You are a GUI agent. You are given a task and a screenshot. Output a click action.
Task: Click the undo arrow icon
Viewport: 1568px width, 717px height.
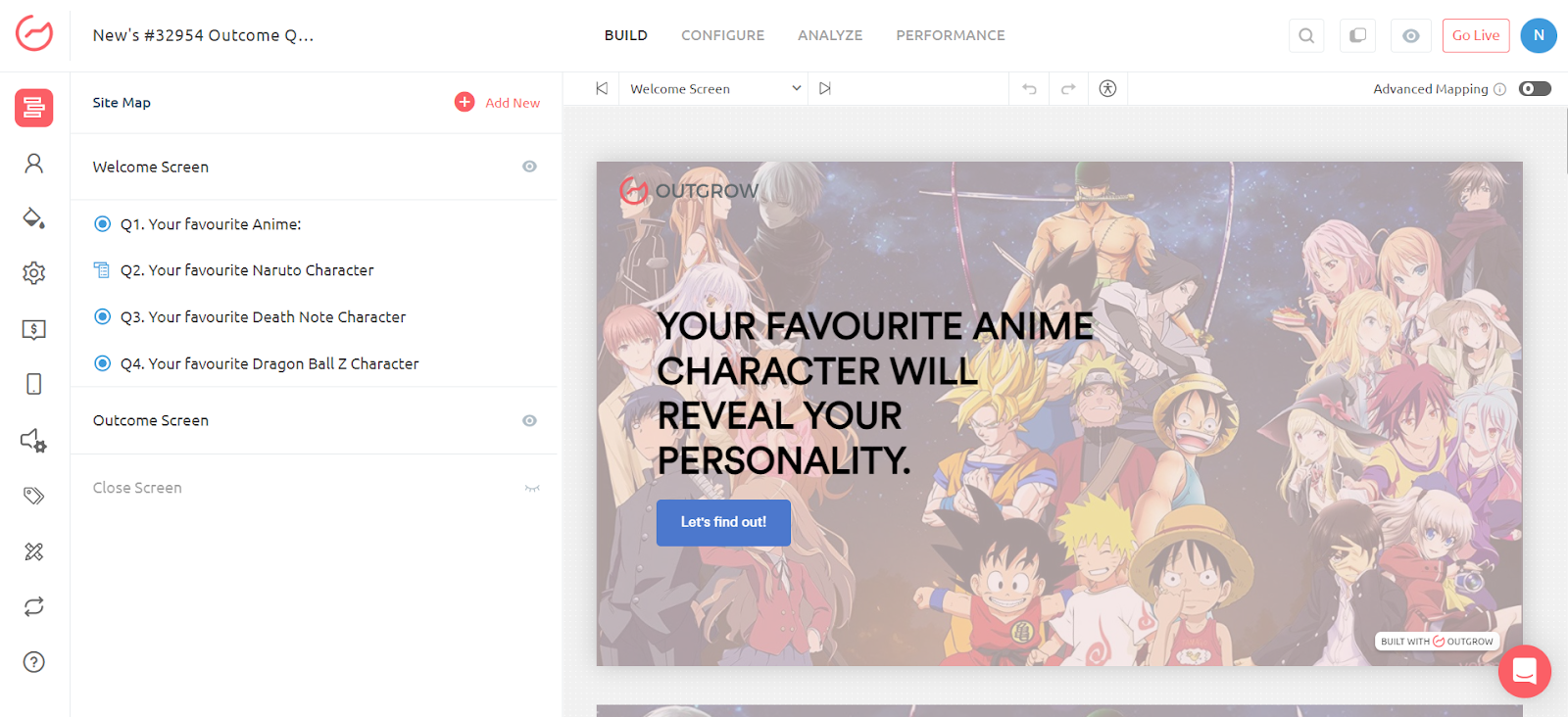tap(1029, 88)
